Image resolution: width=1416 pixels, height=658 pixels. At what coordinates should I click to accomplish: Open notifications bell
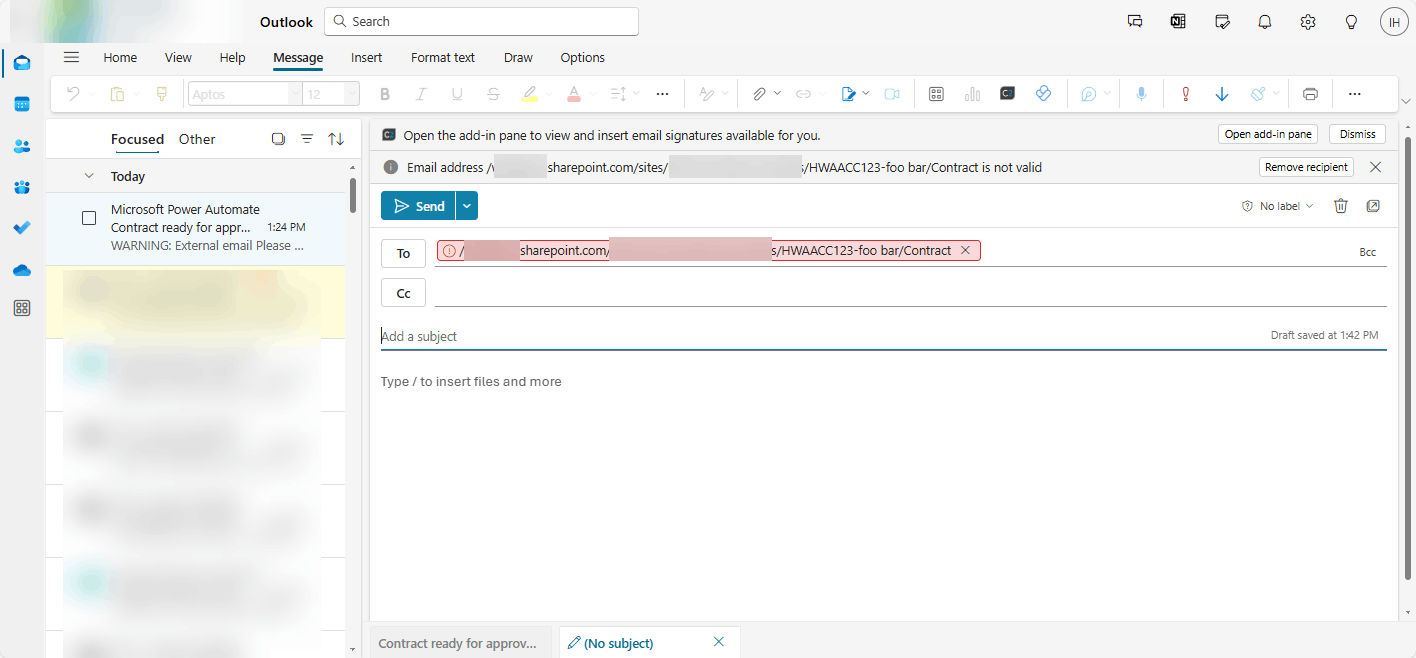tap(1265, 21)
